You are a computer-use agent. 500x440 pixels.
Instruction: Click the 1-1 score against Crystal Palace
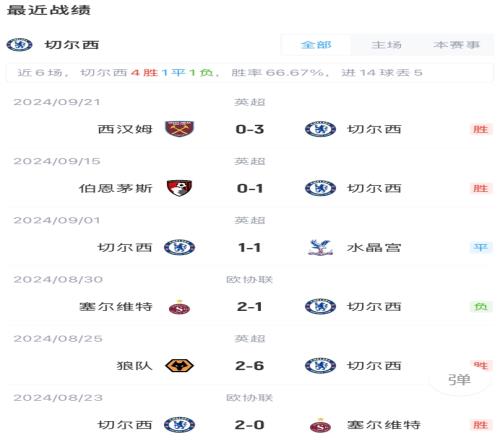click(x=250, y=247)
